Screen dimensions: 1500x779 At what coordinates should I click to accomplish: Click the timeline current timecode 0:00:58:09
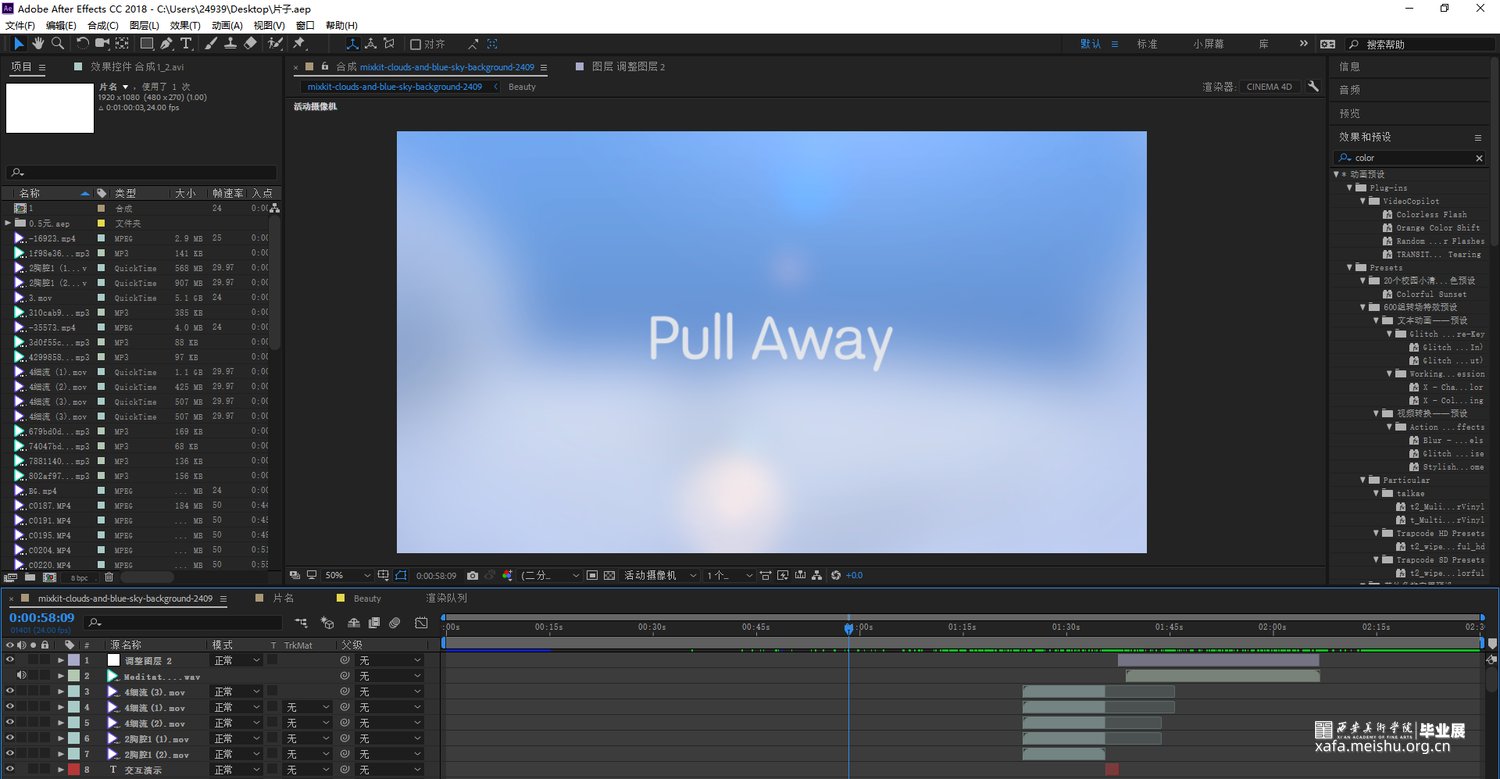pos(42,618)
